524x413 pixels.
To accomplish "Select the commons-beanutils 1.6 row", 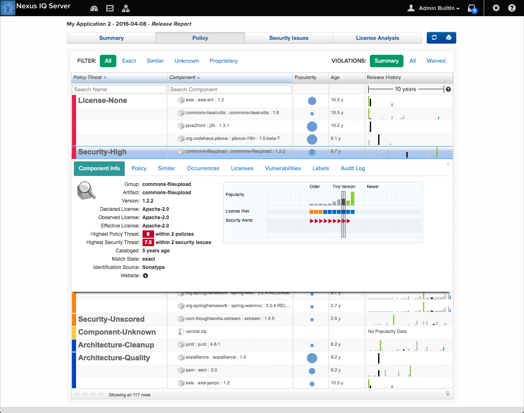I will 262,113.
